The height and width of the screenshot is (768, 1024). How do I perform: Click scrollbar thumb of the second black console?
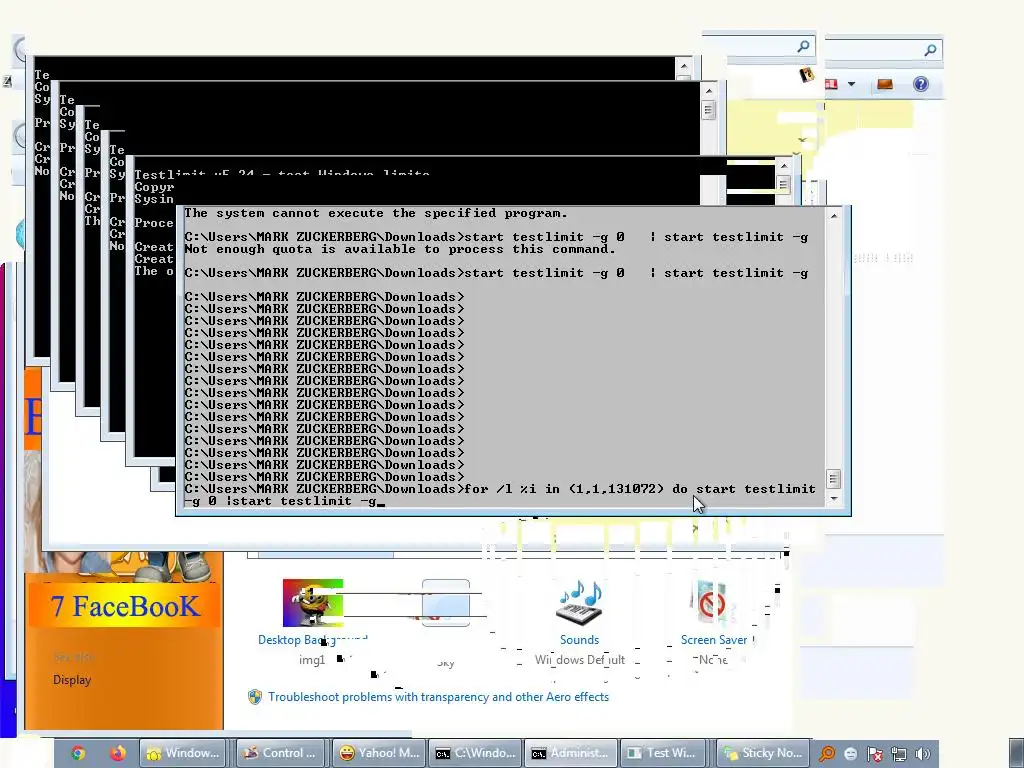[x=709, y=109]
